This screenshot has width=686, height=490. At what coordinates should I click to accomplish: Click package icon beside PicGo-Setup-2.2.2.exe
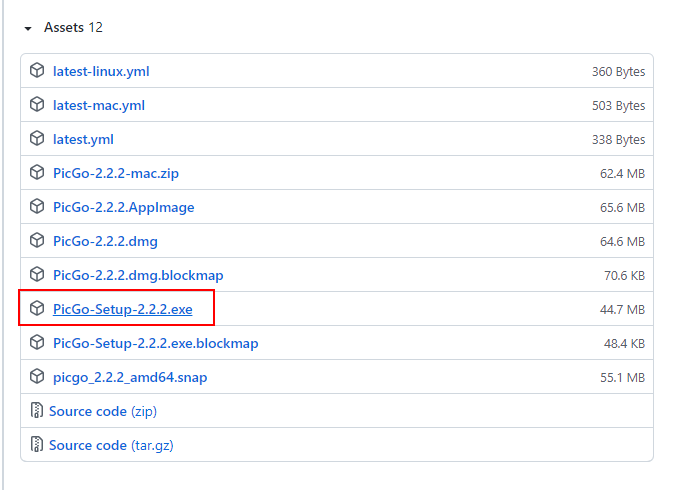(x=37, y=309)
